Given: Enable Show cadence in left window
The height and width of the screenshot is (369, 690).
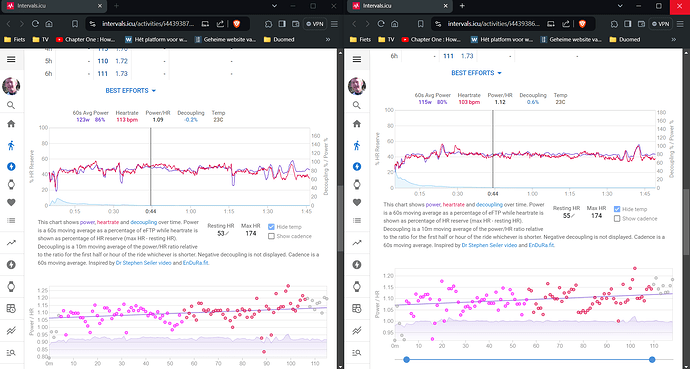Looking at the screenshot, I should (271, 236).
